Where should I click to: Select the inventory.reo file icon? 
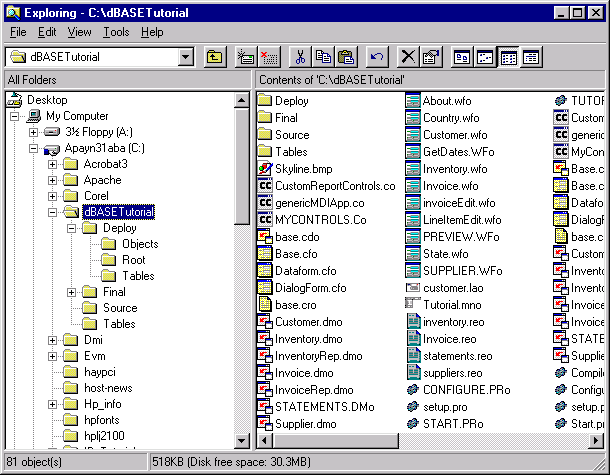(413, 322)
